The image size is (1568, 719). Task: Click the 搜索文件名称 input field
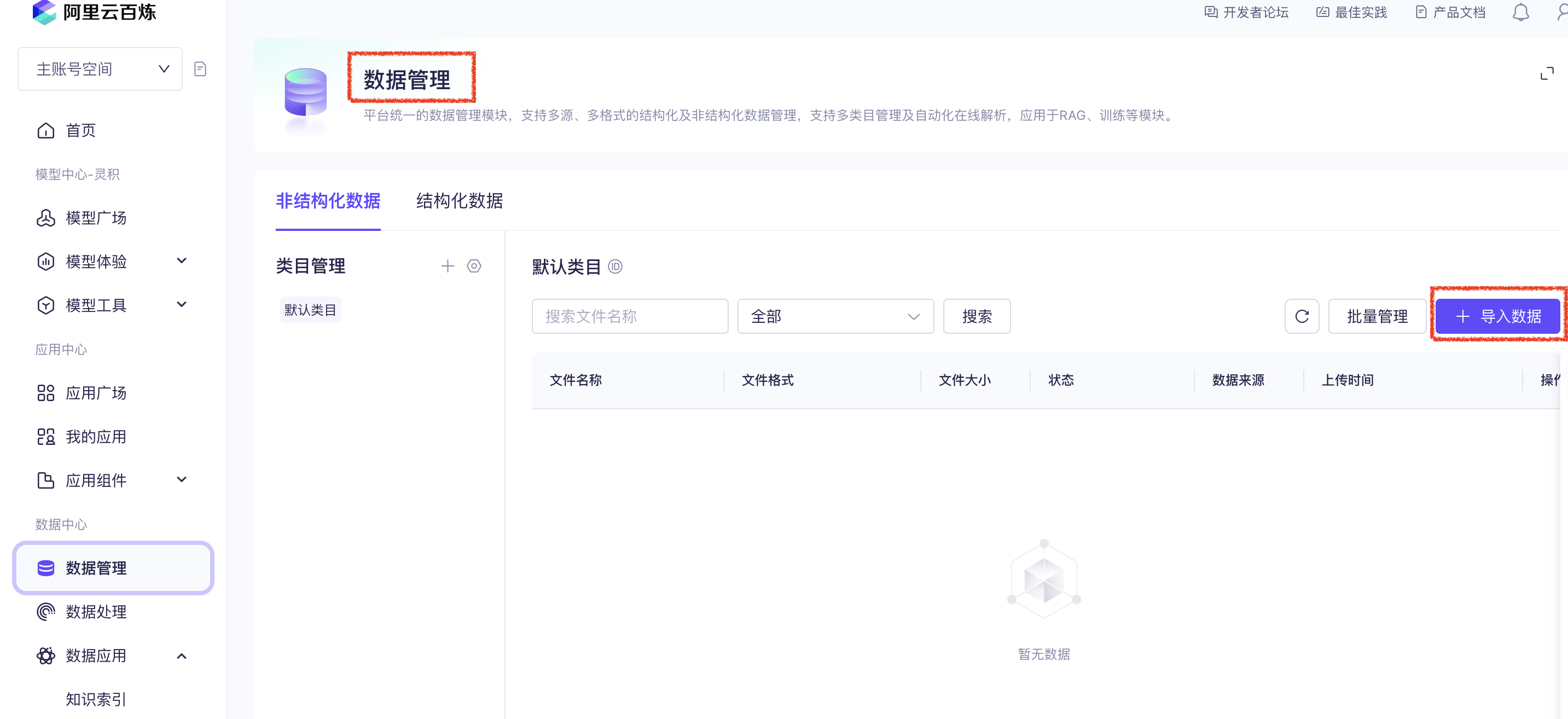coord(629,316)
